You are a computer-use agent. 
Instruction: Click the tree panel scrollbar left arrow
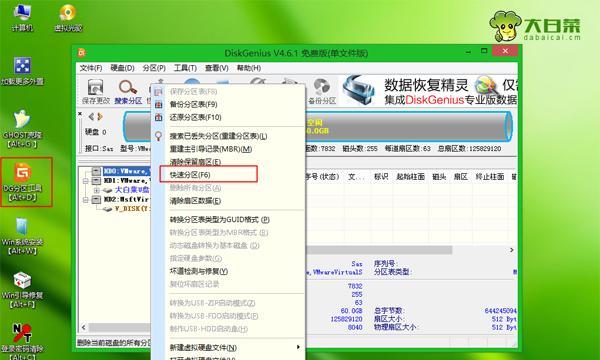tap(84, 327)
